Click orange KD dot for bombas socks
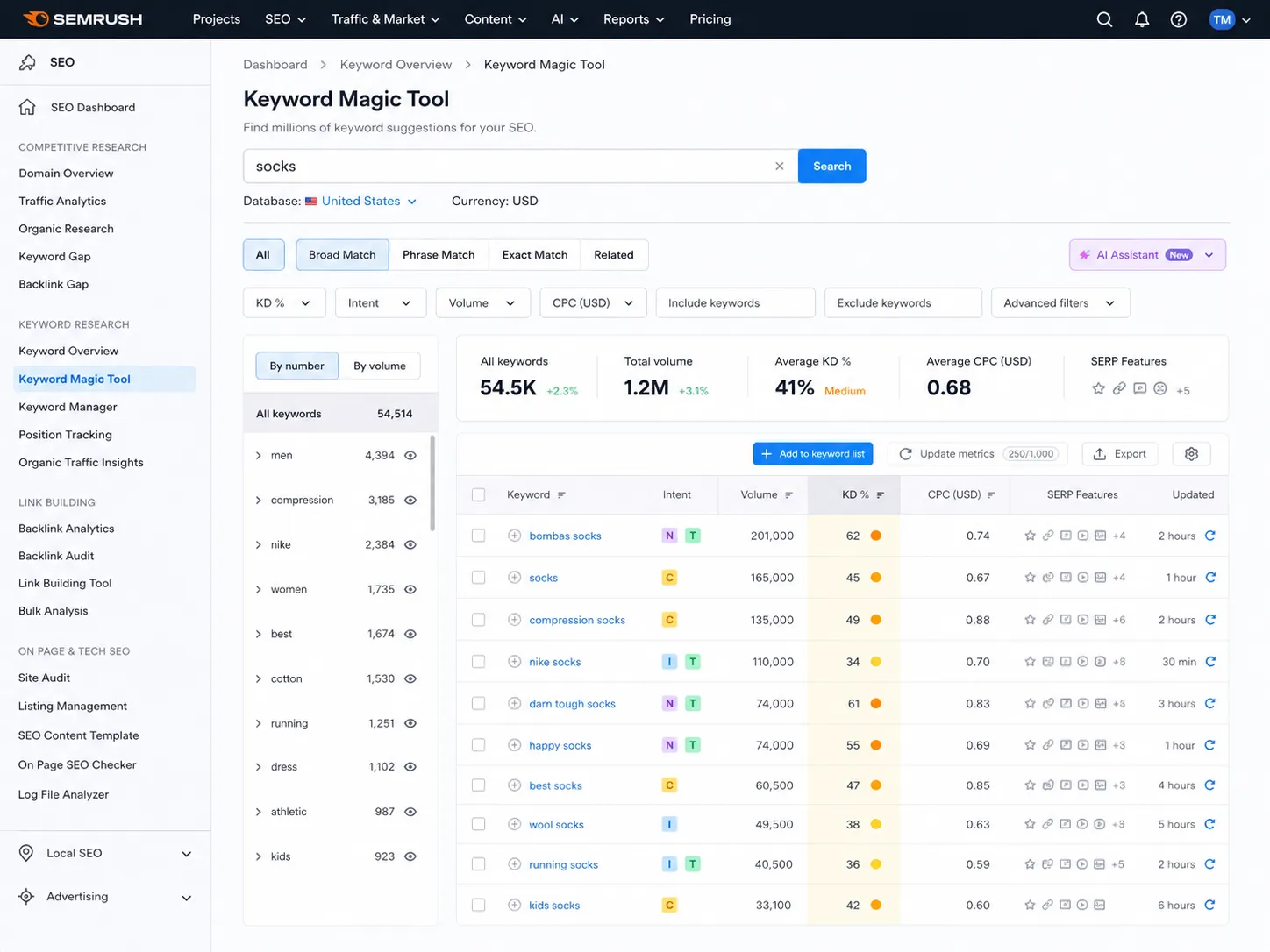The image size is (1270, 952). pos(875,536)
